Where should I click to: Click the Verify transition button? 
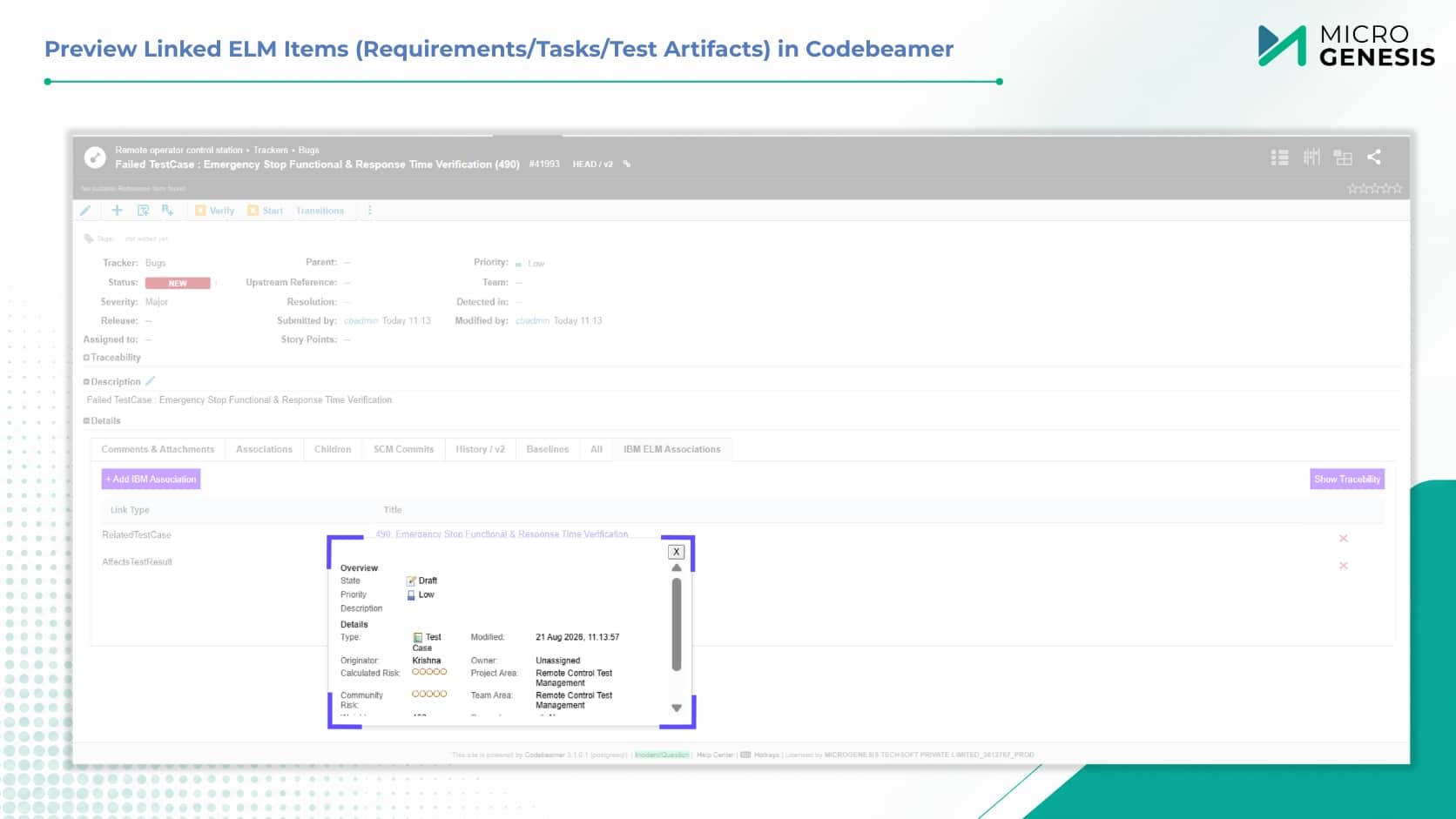point(215,211)
